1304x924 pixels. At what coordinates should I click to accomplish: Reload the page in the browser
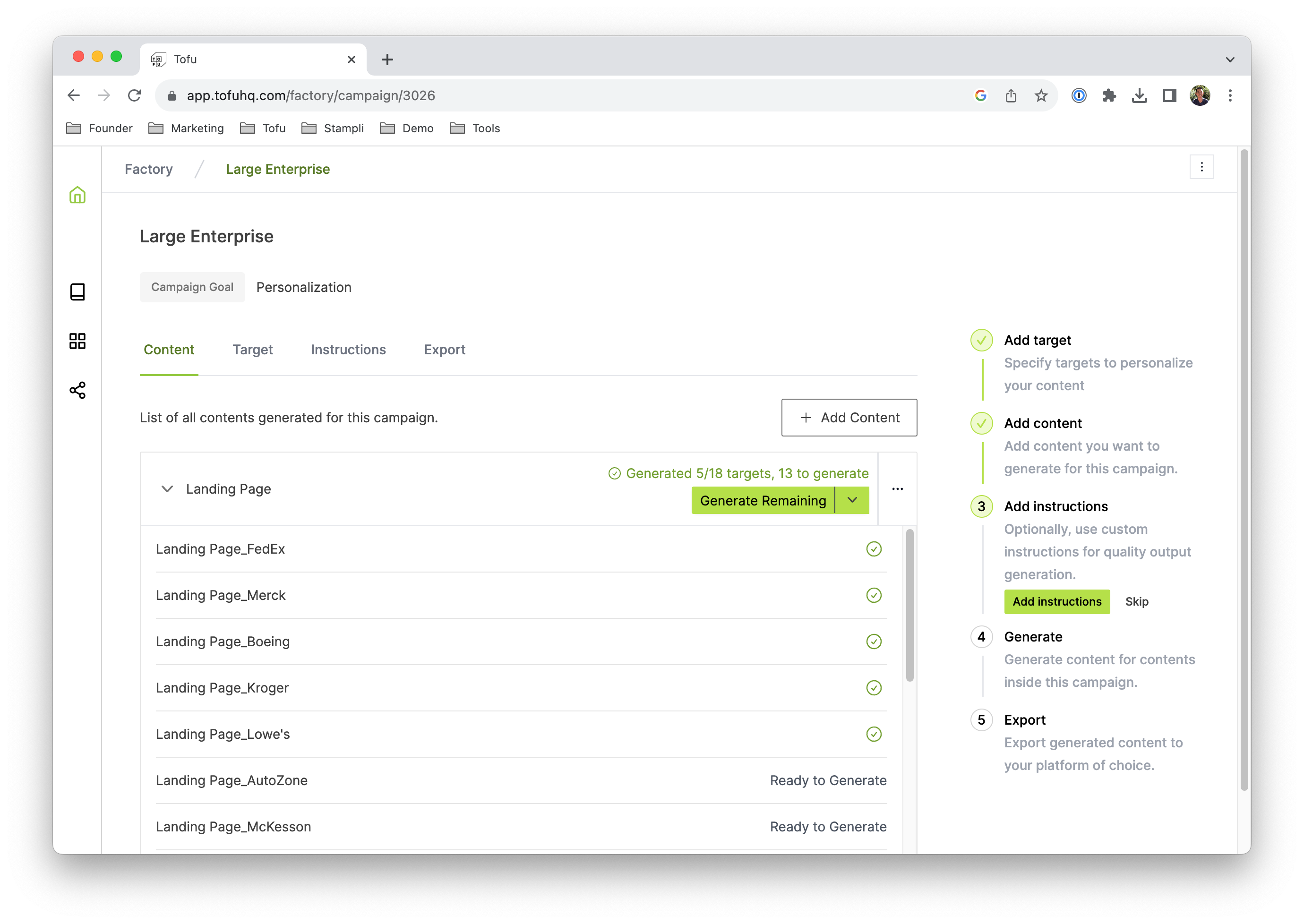(x=134, y=95)
